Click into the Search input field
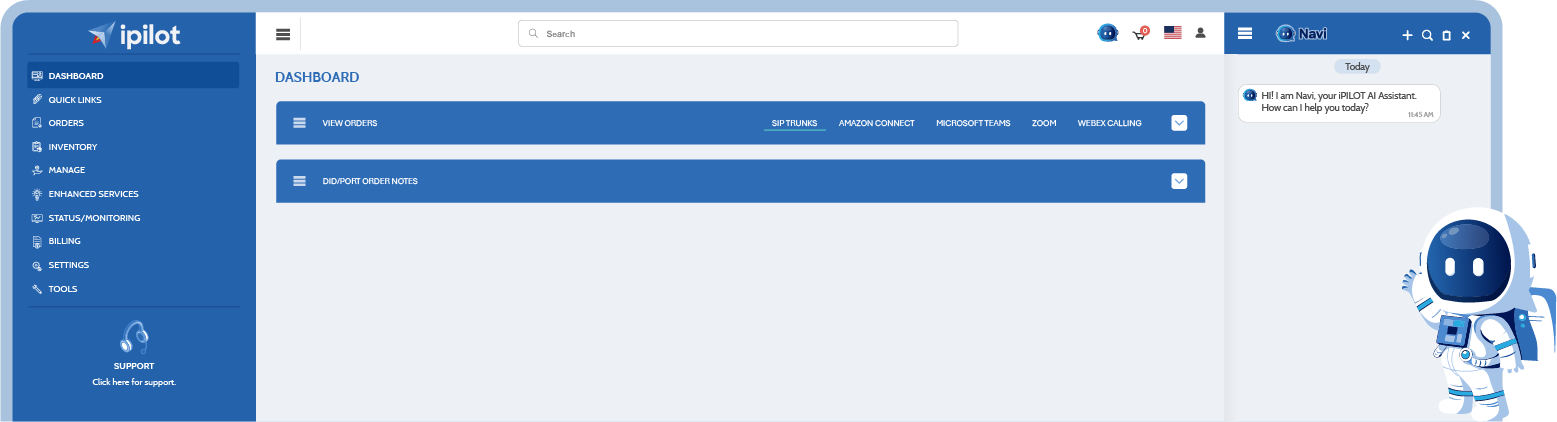Image resolution: width=1557 pixels, height=422 pixels. click(x=738, y=33)
